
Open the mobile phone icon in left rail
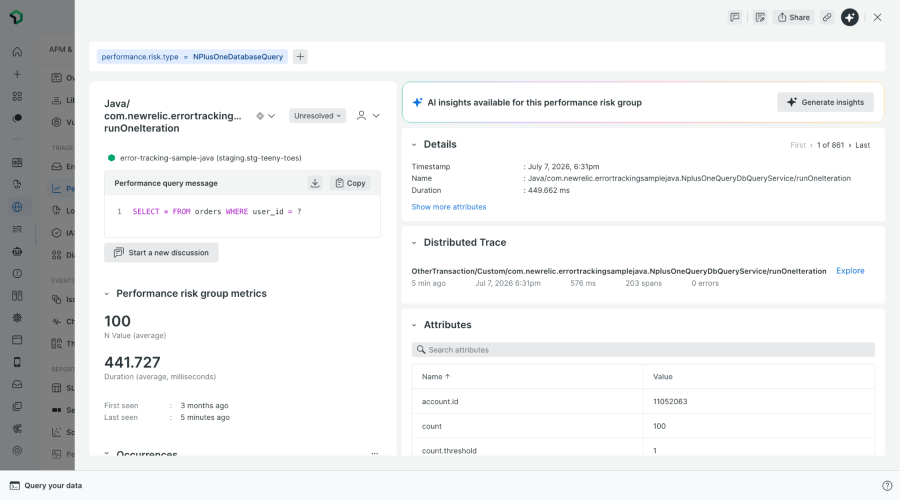click(17, 362)
